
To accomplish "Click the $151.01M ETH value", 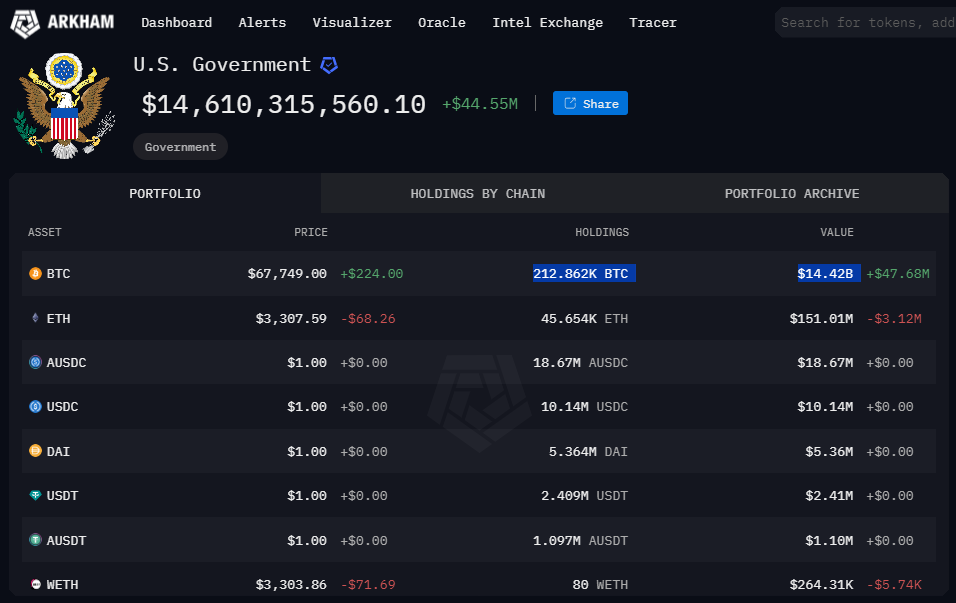I will tap(821, 318).
